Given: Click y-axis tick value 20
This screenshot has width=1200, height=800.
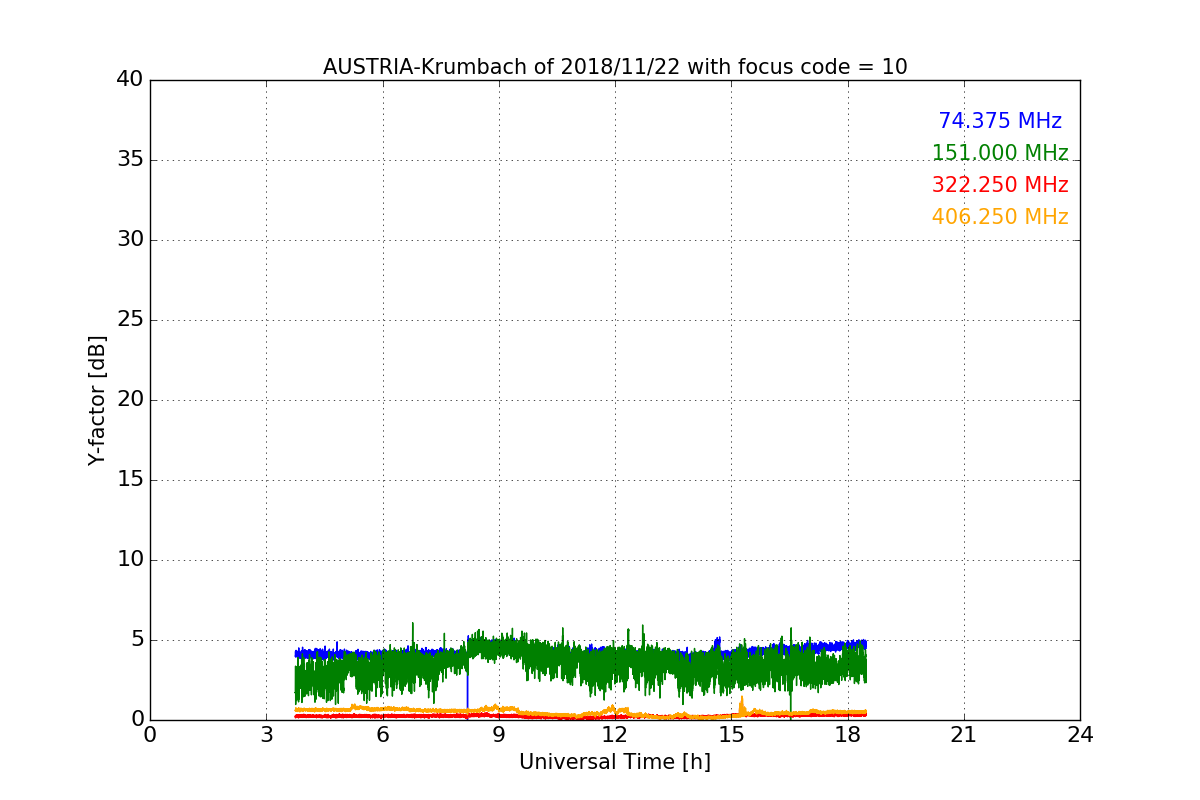Looking at the screenshot, I should pyautogui.click(x=130, y=400).
